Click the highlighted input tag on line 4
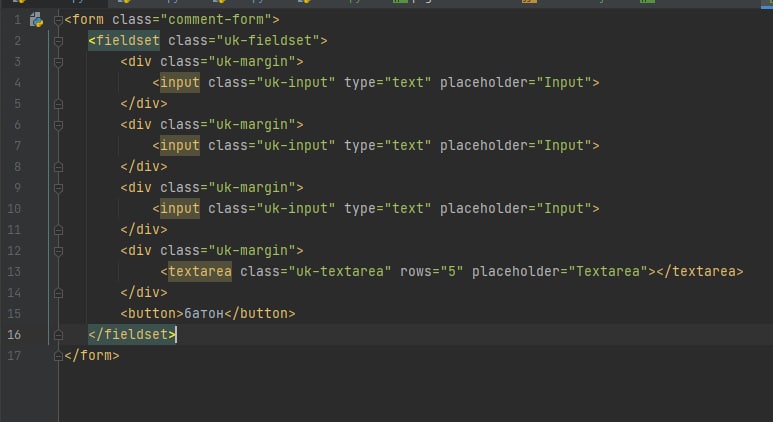Screen dimensions: 773x422 tap(180, 82)
